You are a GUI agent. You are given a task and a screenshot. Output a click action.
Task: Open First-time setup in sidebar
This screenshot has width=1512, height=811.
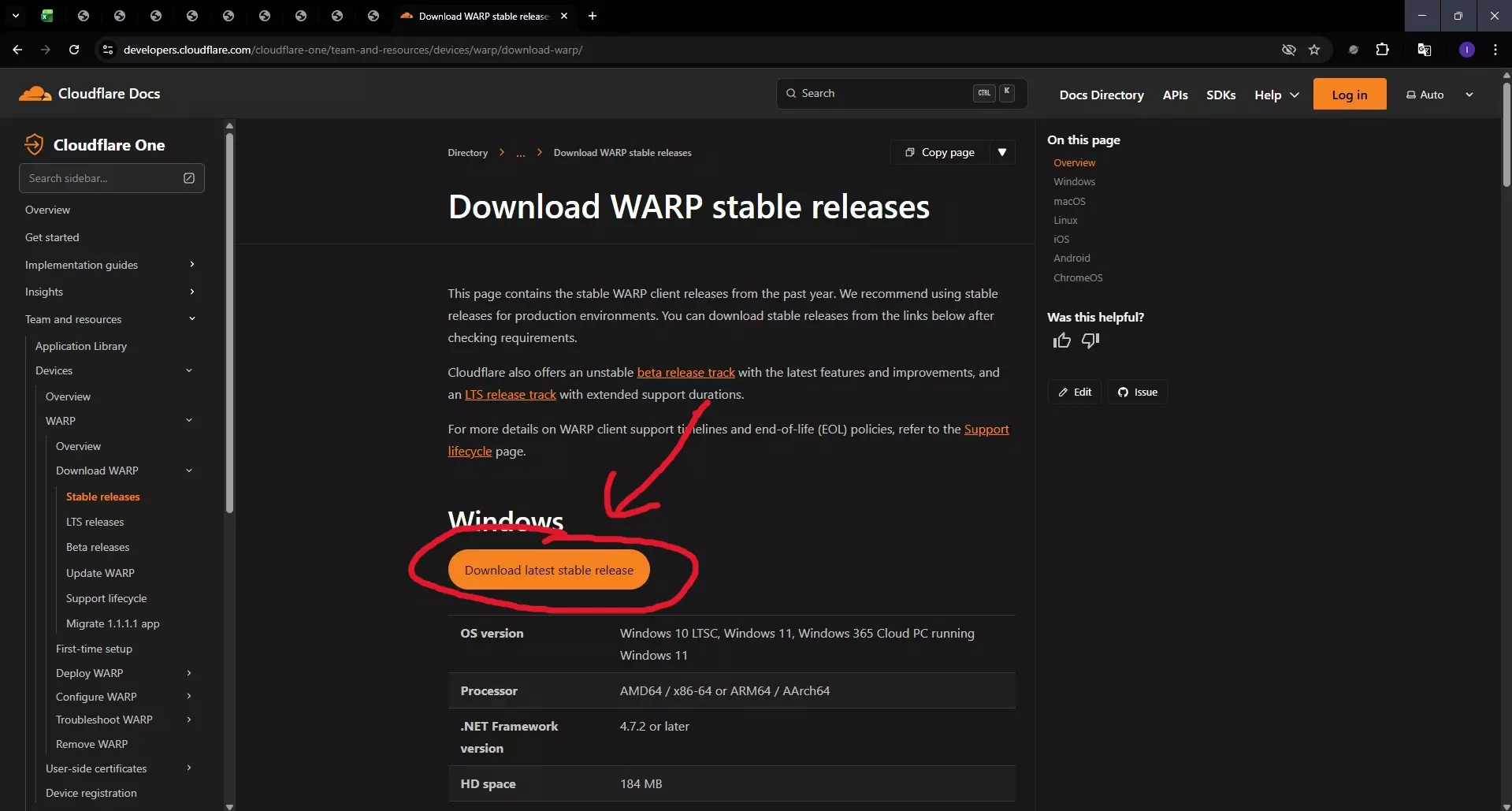point(94,649)
